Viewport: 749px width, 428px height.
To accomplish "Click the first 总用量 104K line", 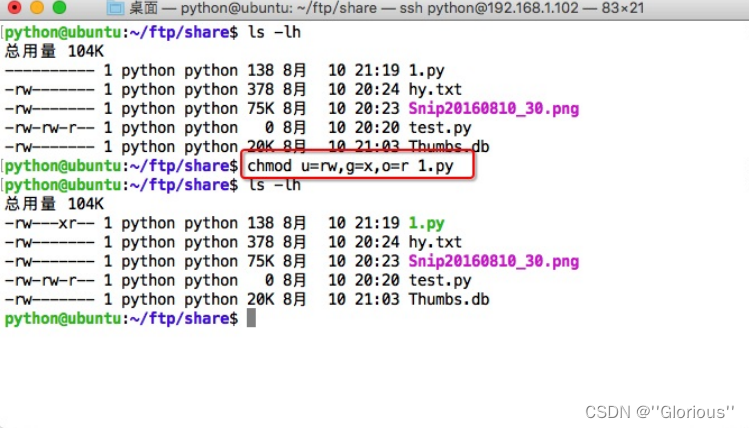I will (54, 51).
